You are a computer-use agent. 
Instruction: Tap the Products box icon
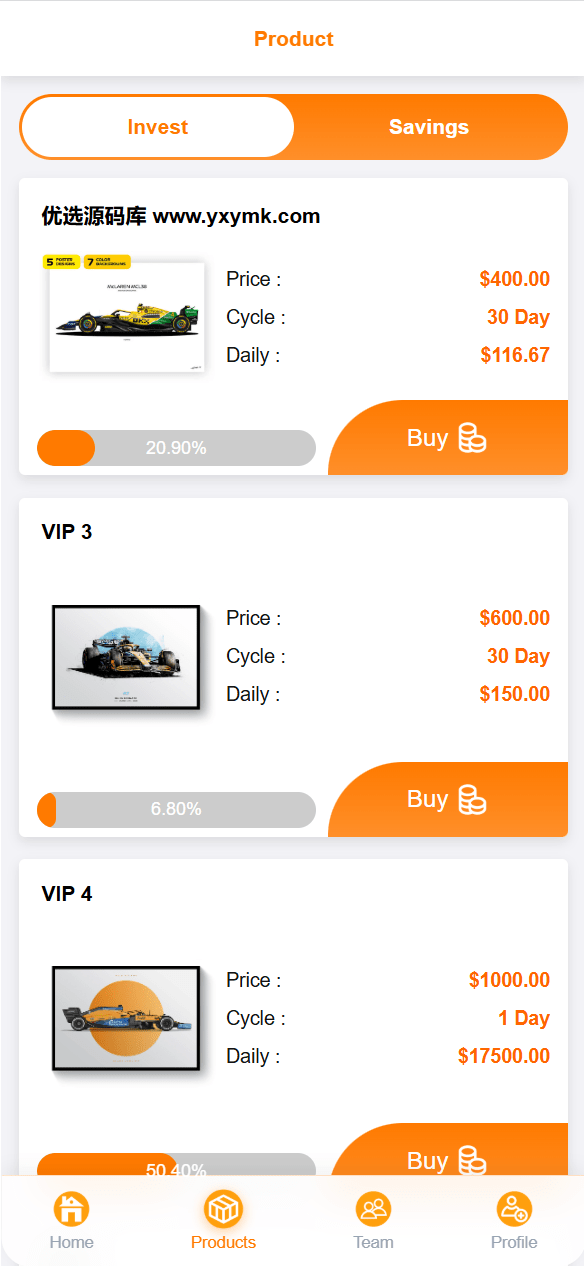coord(223,1209)
